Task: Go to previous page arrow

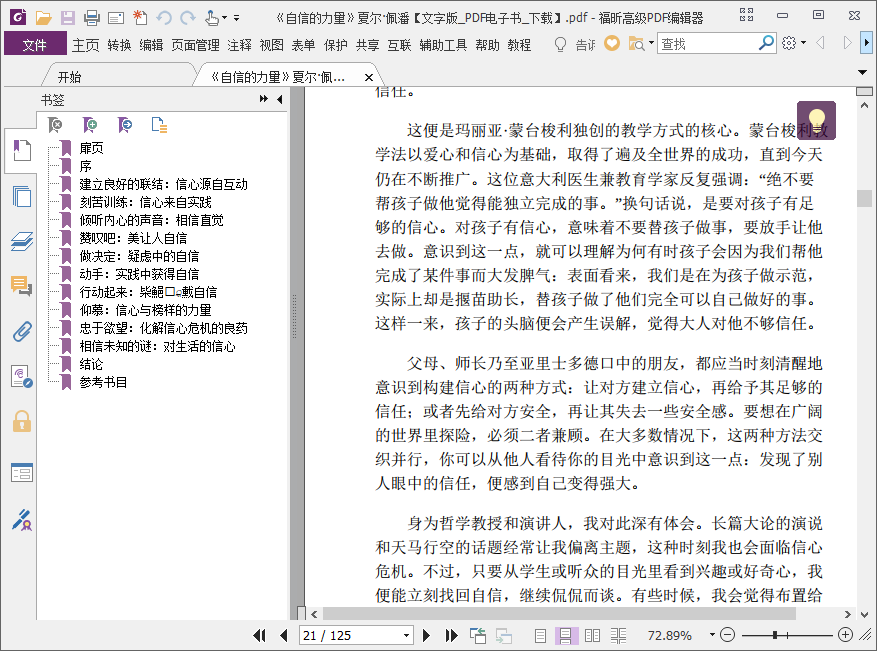Action: pyautogui.click(x=284, y=635)
